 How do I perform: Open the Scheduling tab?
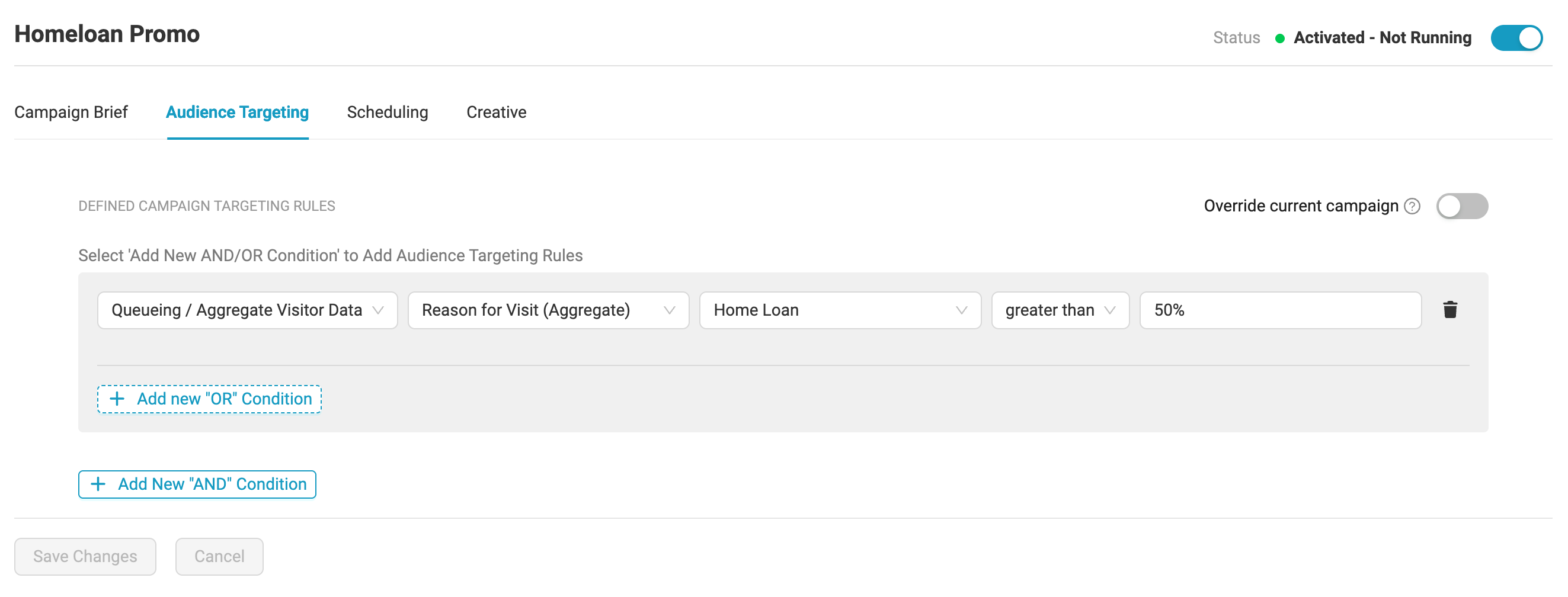[x=387, y=113]
